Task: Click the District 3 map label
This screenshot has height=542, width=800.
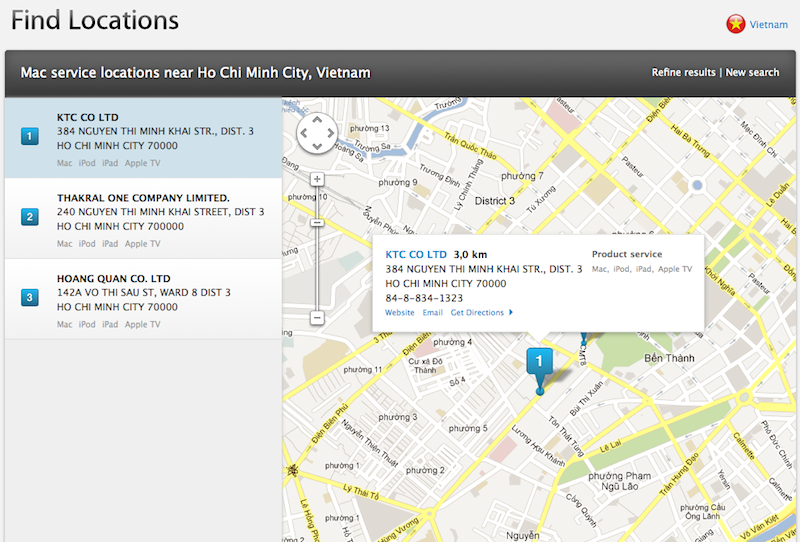Action: pos(494,201)
